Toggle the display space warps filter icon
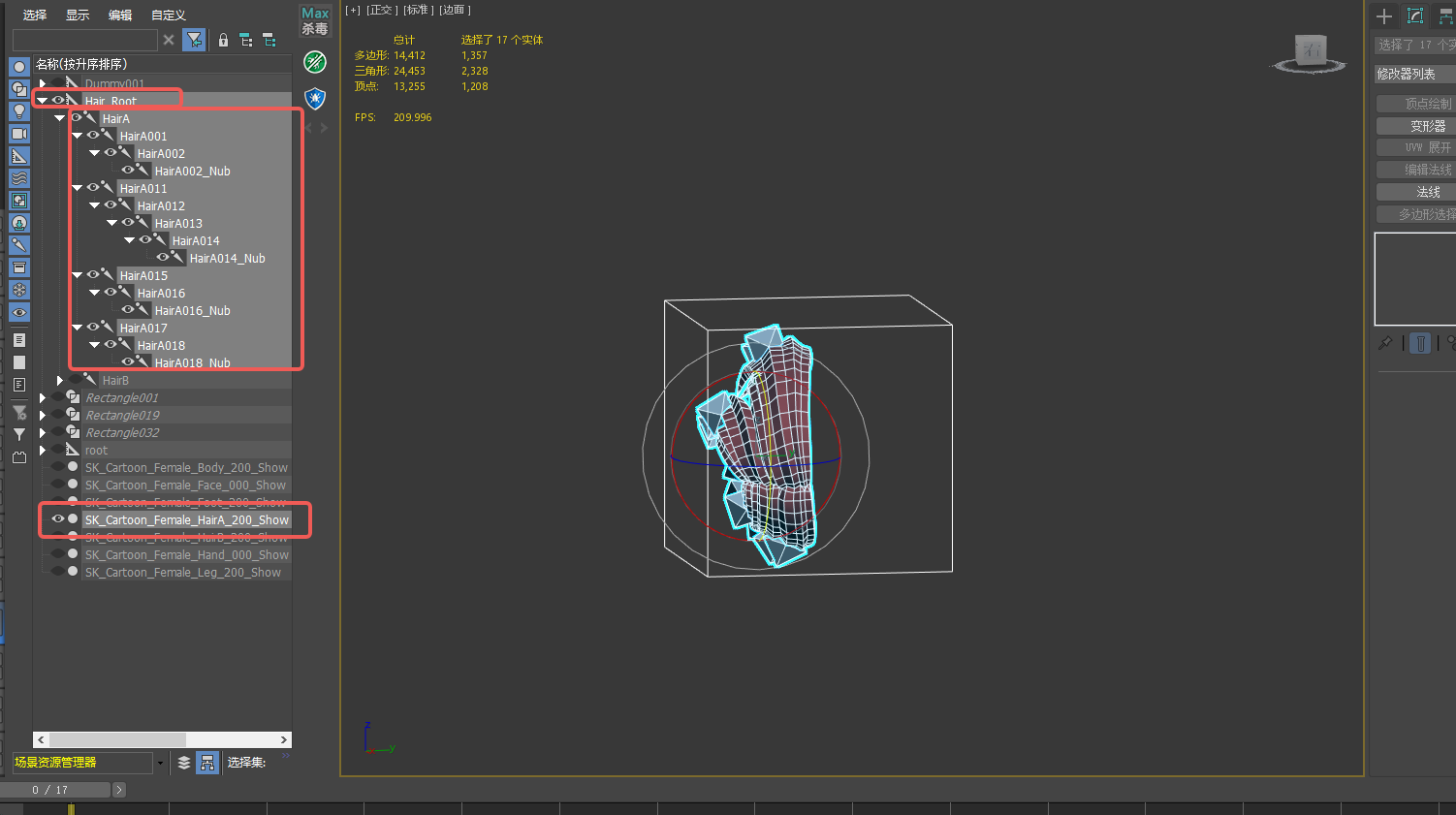Screen dimensions: 1456x815 (19, 178)
